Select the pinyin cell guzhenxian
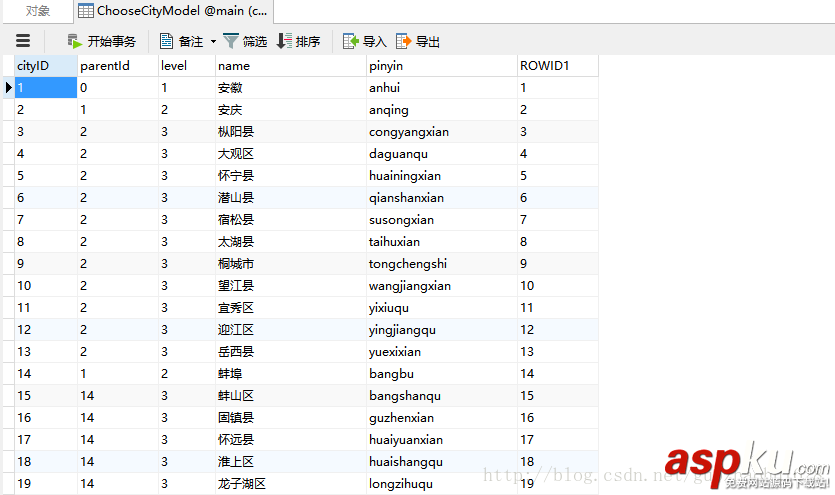The image size is (835, 495). 442,418
